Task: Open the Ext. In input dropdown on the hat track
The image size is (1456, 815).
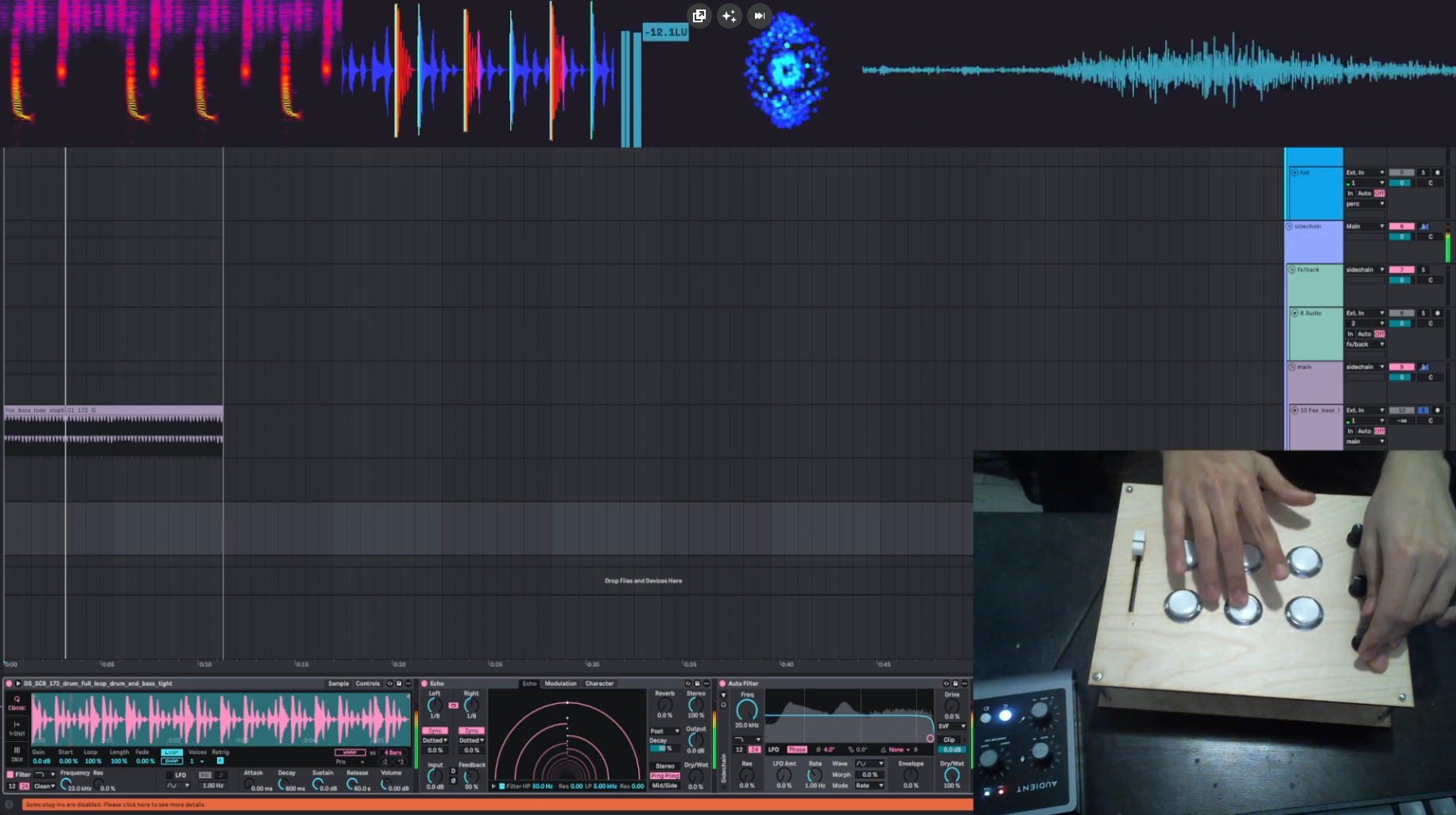Action: coord(1365,172)
